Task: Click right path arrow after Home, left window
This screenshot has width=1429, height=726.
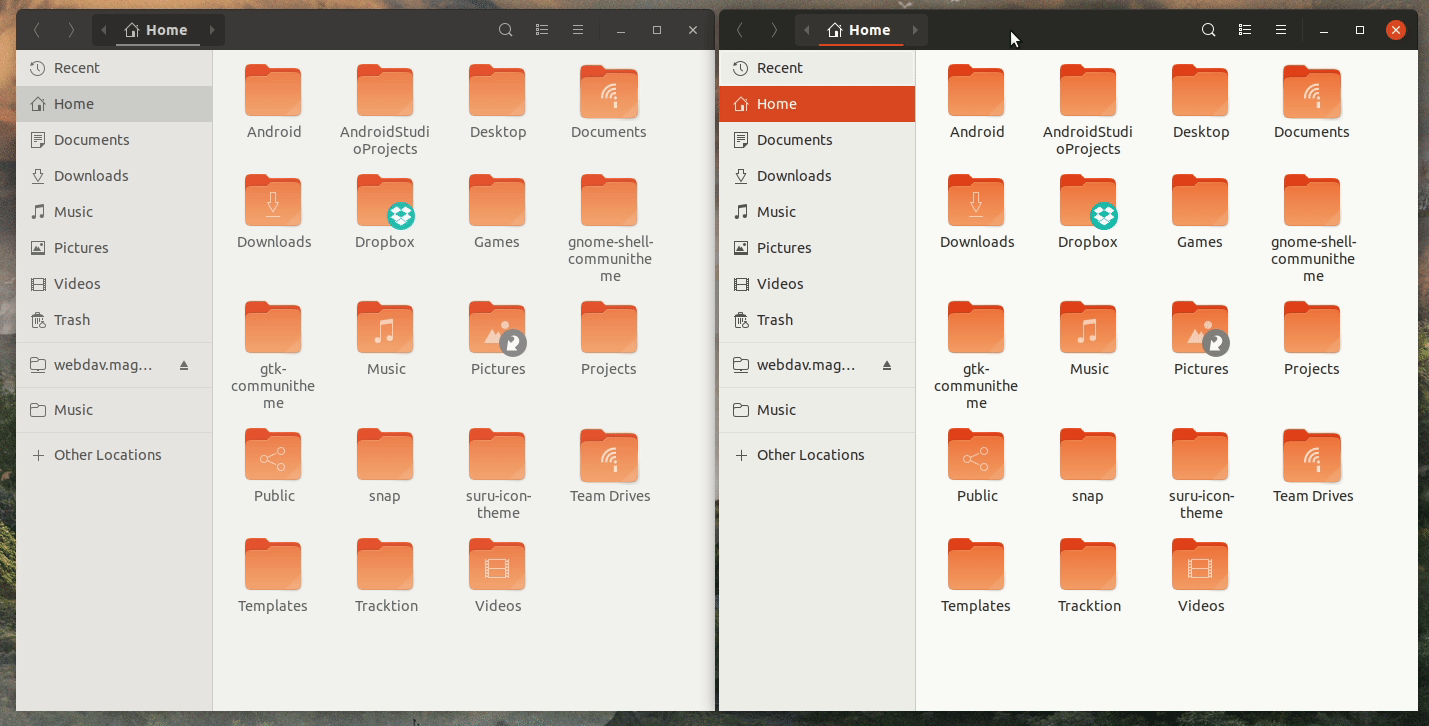Action: click(212, 30)
